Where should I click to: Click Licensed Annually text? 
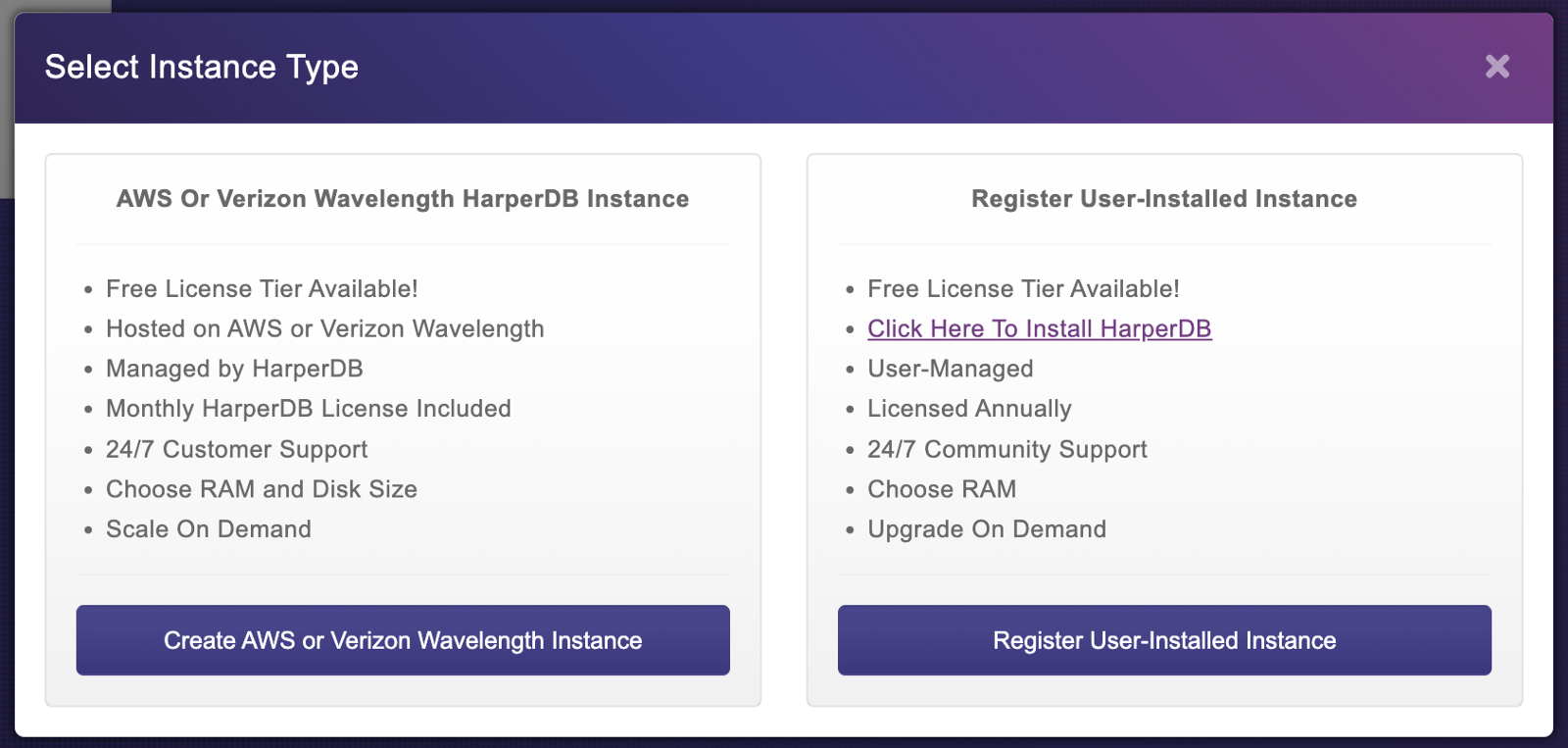pyautogui.click(x=969, y=409)
